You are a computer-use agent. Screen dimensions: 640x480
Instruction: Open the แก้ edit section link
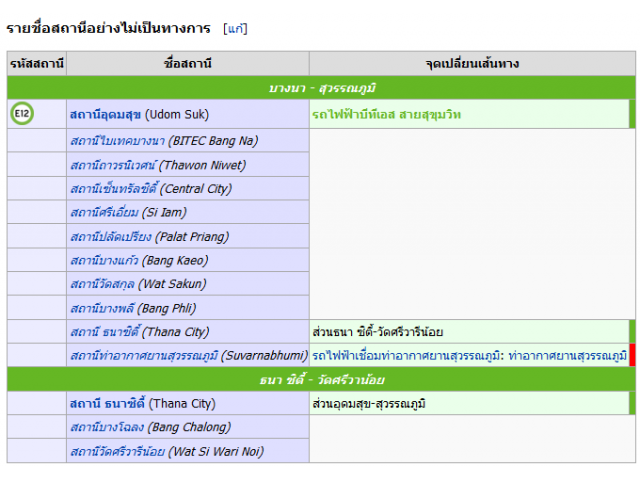236,28
